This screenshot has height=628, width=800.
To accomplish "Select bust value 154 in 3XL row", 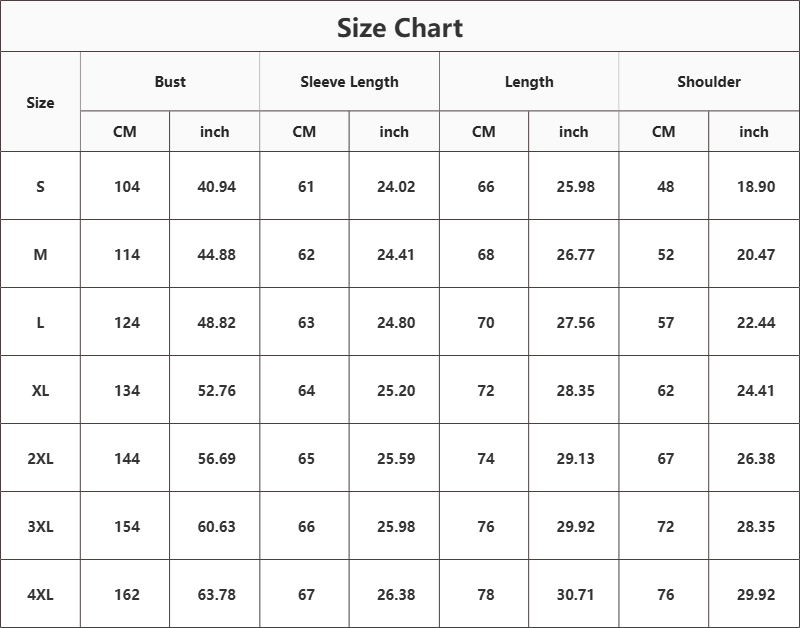I will pos(127,526).
